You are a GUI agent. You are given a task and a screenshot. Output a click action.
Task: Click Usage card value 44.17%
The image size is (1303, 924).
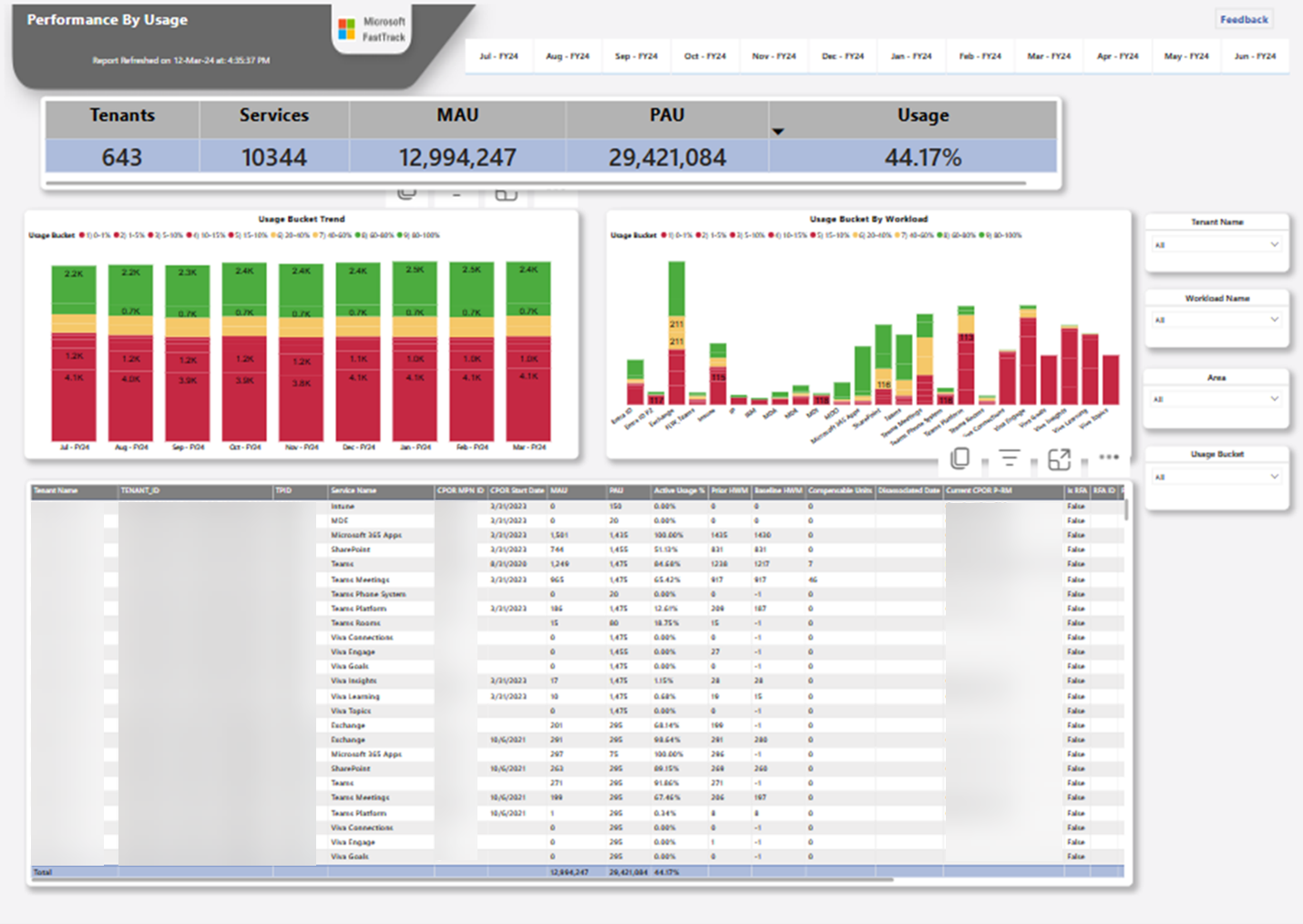point(923,157)
